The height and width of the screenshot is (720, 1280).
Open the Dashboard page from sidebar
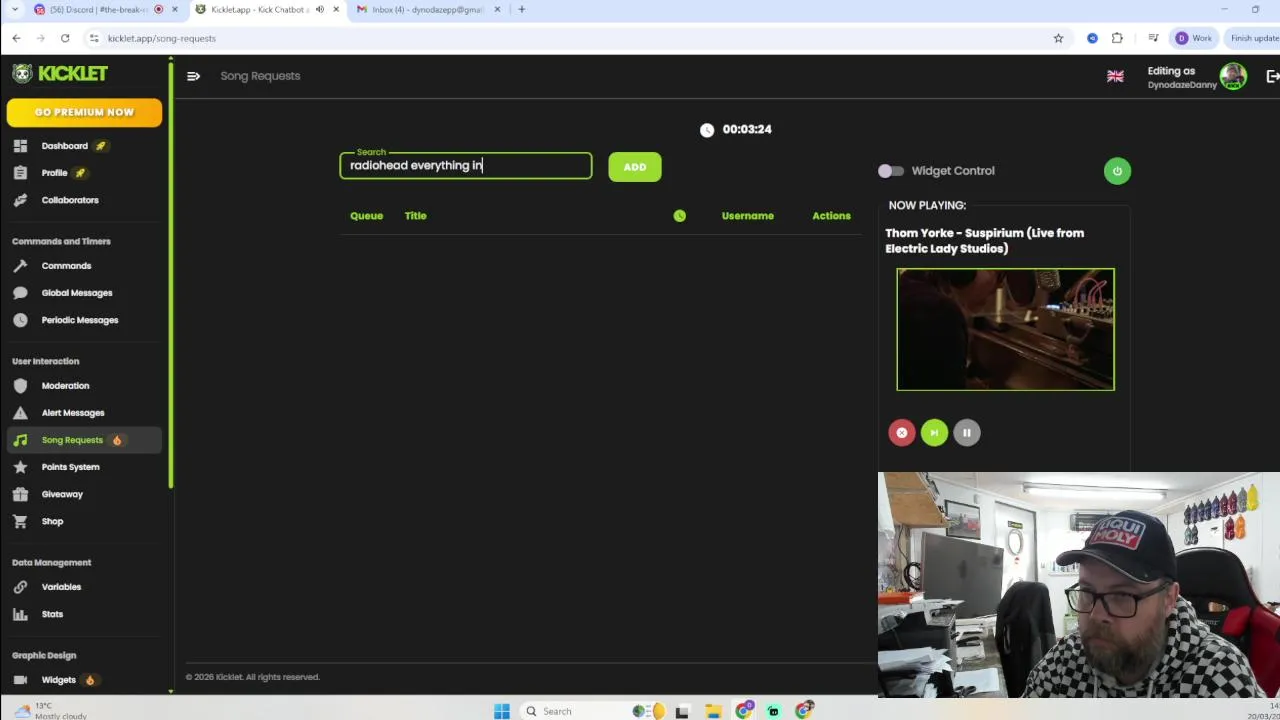pos(64,146)
